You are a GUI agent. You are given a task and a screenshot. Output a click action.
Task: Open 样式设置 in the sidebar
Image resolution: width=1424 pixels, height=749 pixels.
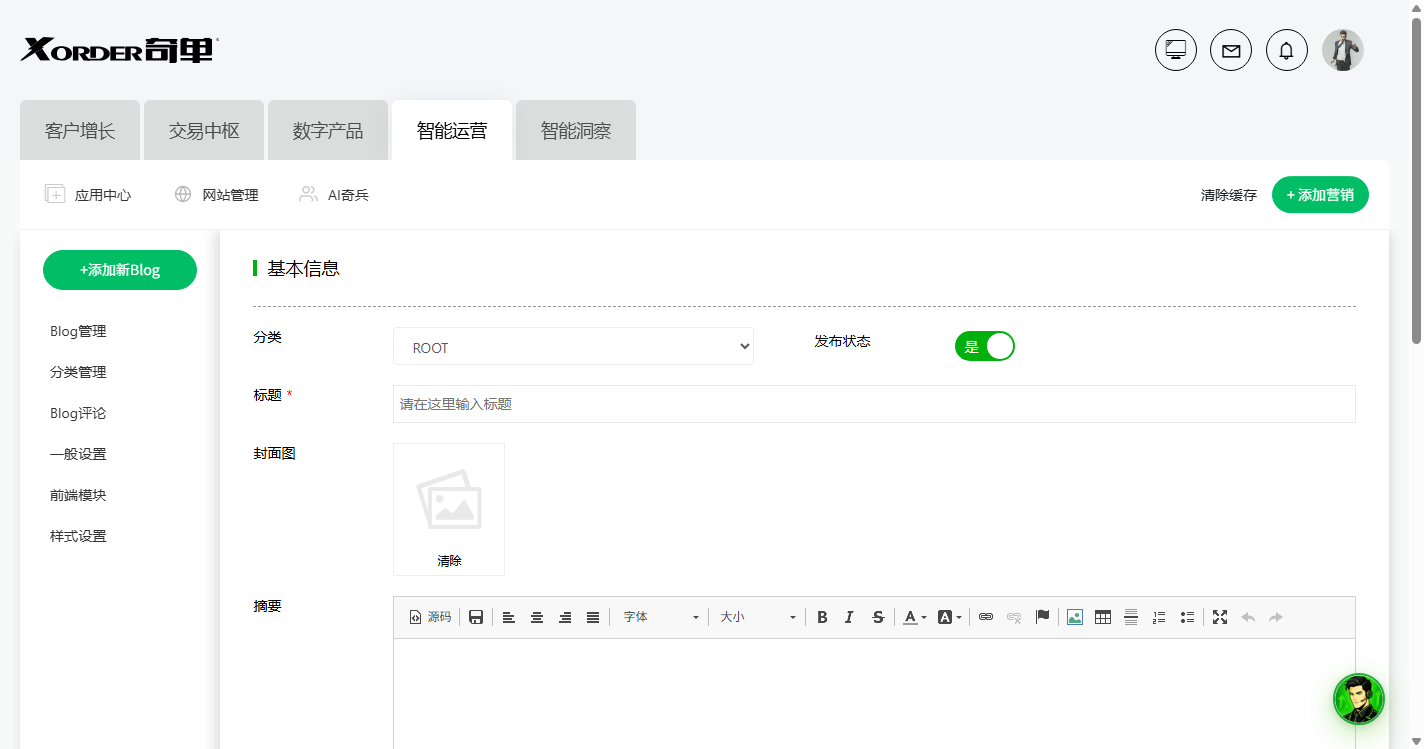78,536
